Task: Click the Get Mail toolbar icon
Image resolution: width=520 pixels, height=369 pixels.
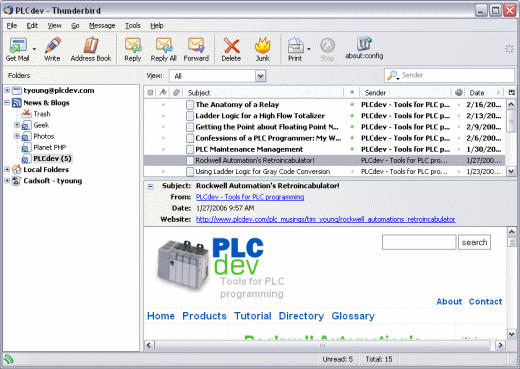Action: click(x=17, y=49)
